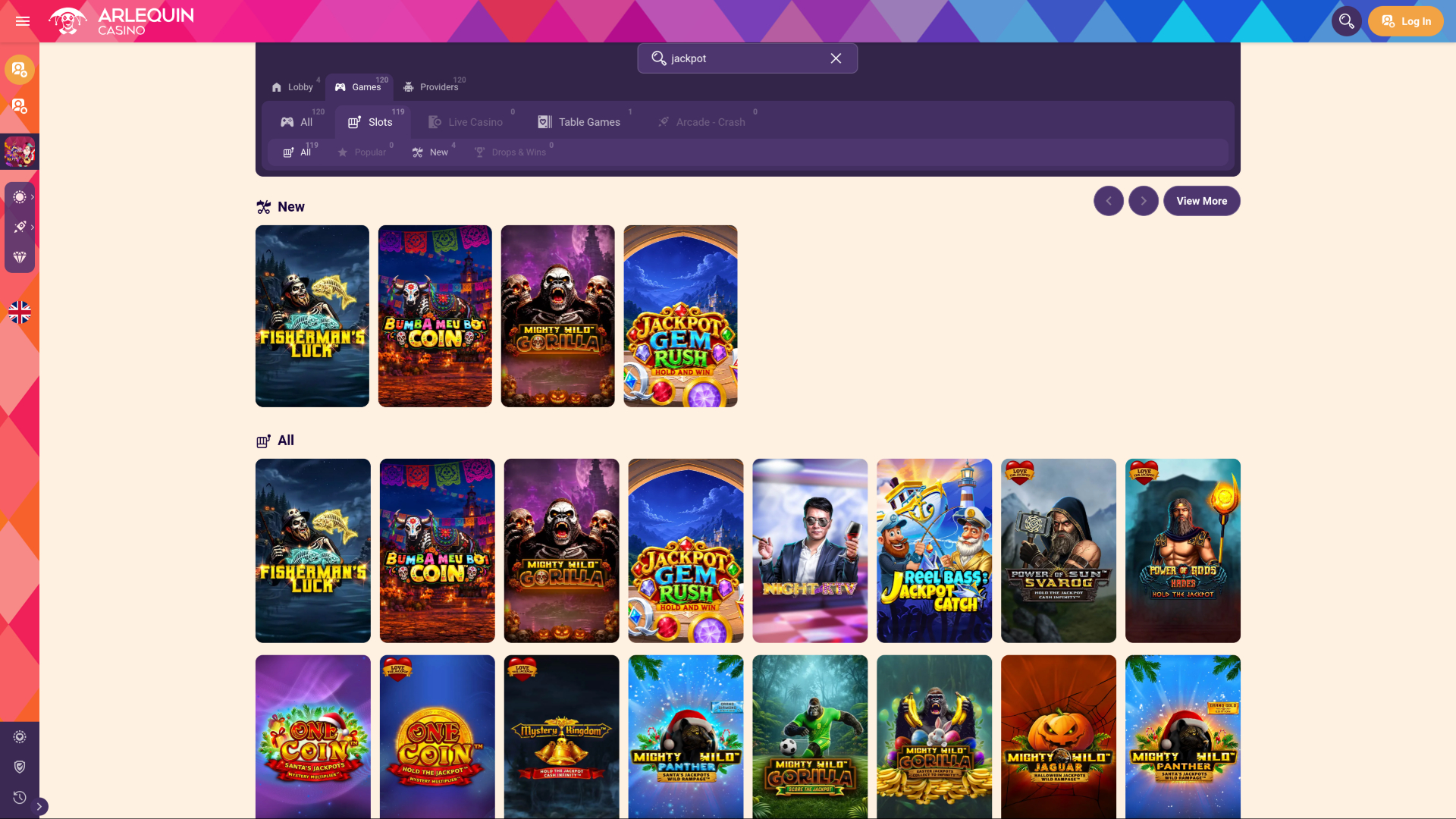Filter slots by Popular subcategory

362,152
